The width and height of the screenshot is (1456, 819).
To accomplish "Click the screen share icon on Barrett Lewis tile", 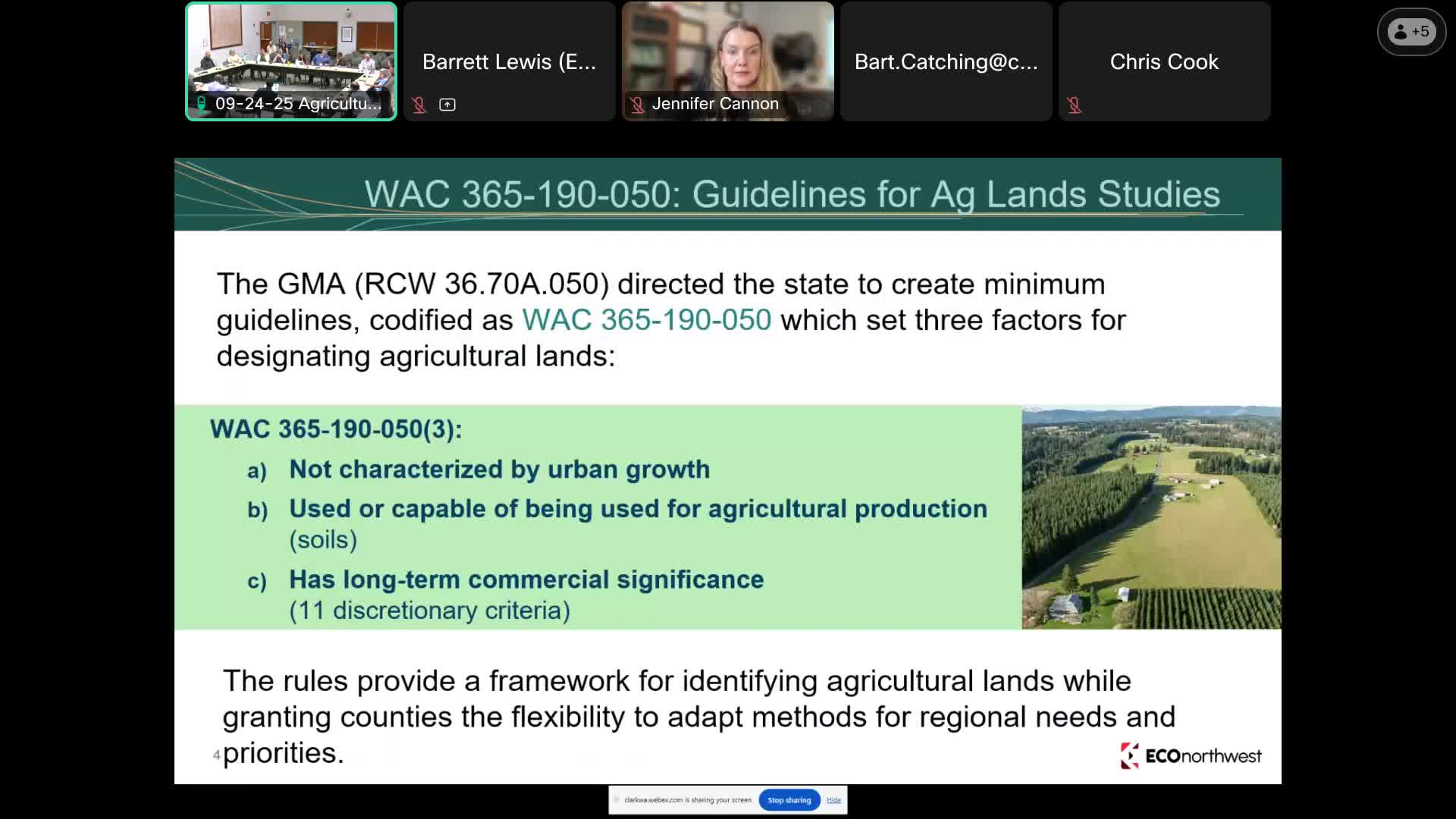I will click(x=447, y=105).
